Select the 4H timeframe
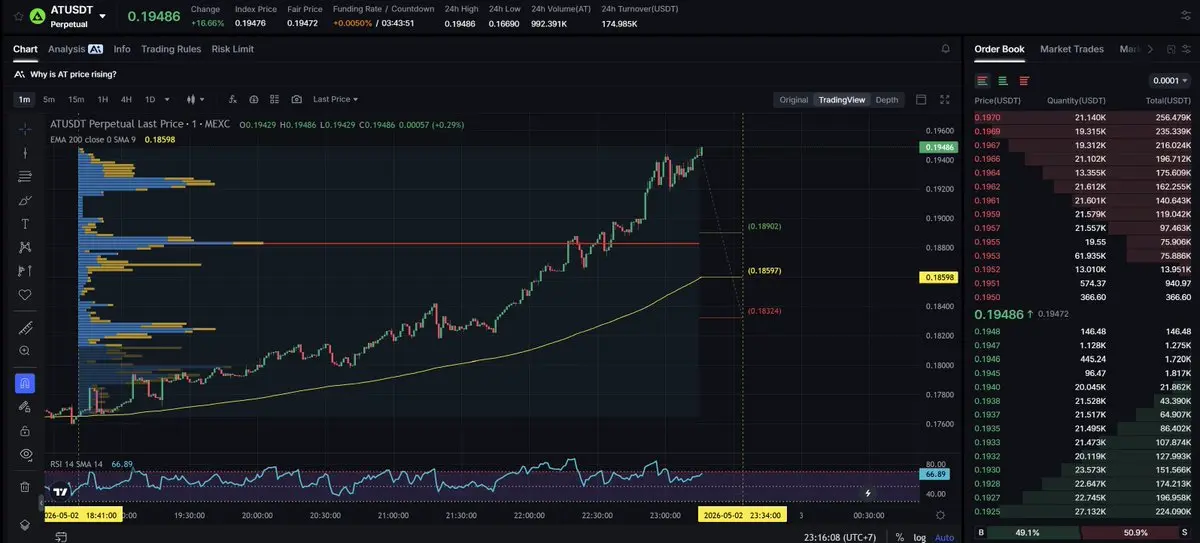This screenshot has height=543, width=1200. tap(126, 99)
